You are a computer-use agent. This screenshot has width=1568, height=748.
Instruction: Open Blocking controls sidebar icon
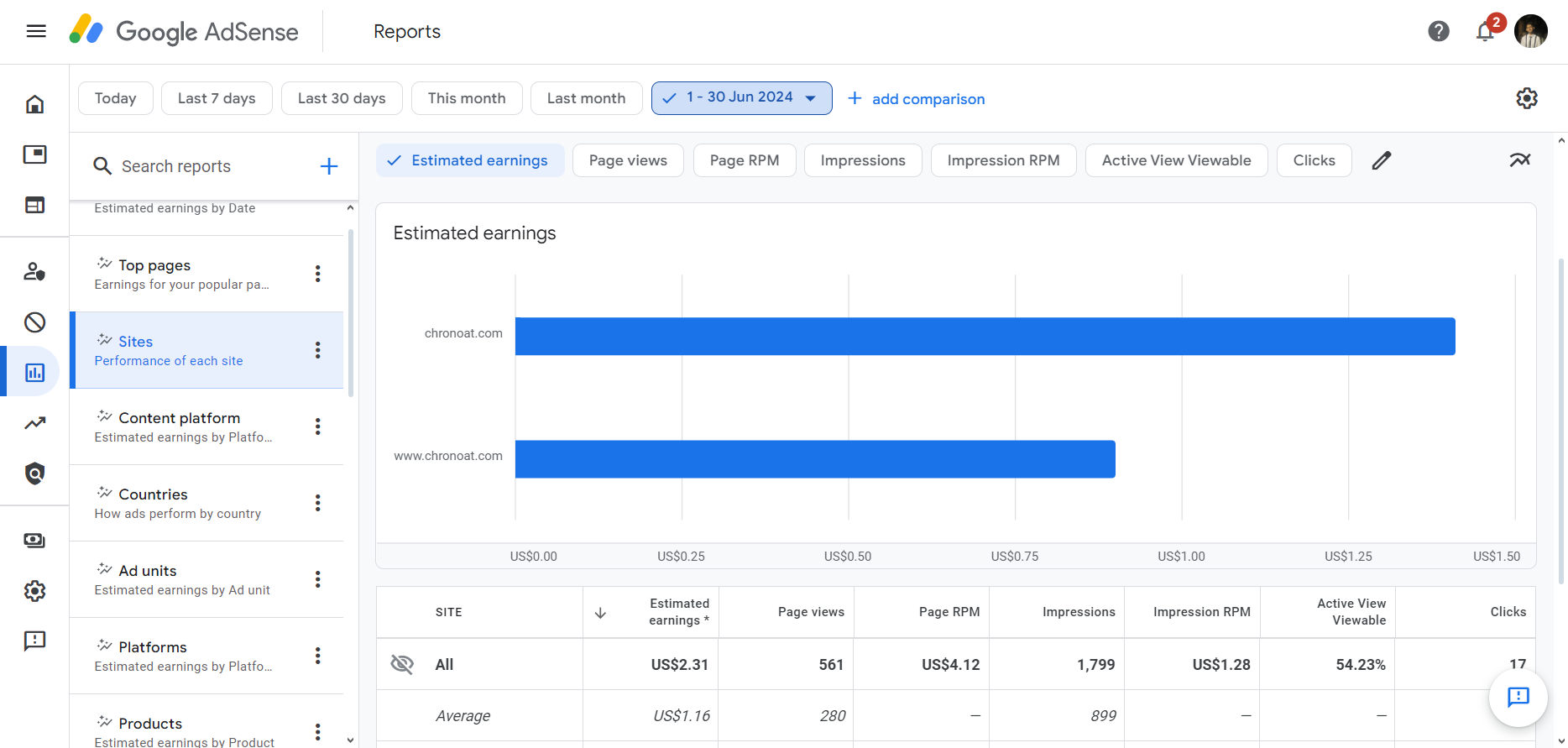pos(34,322)
